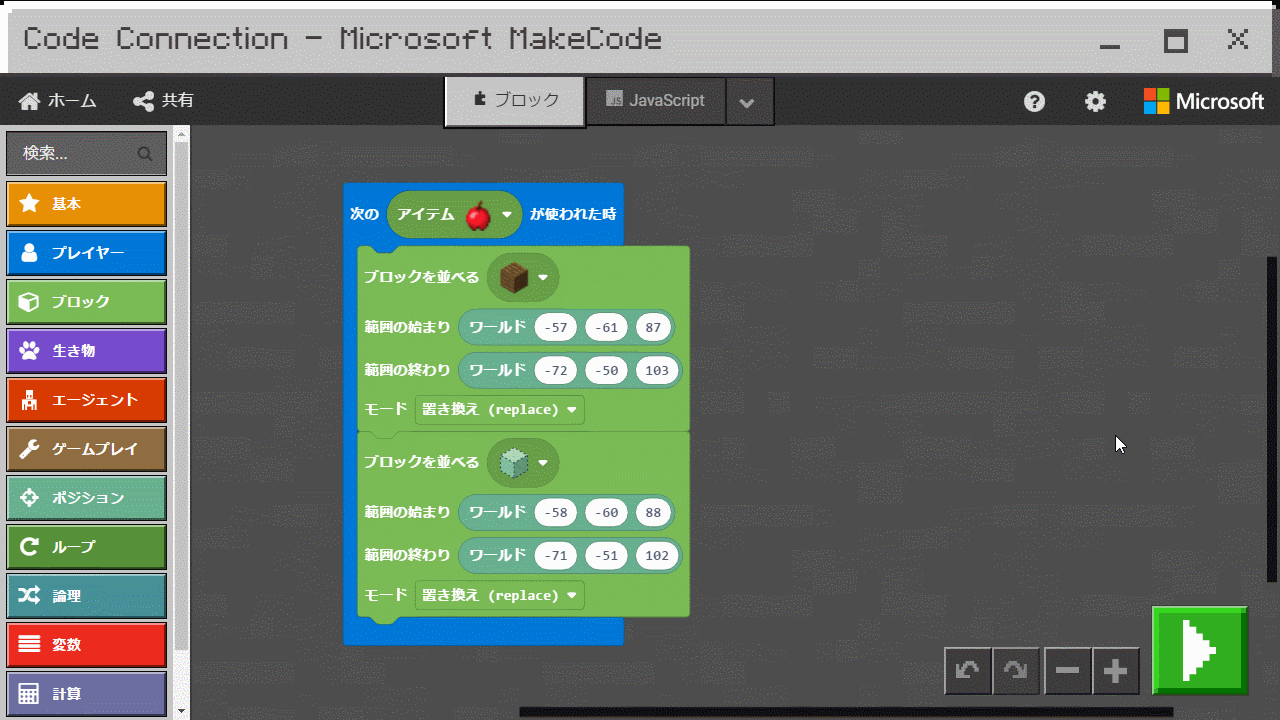Open the 論理 category

coord(86,596)
